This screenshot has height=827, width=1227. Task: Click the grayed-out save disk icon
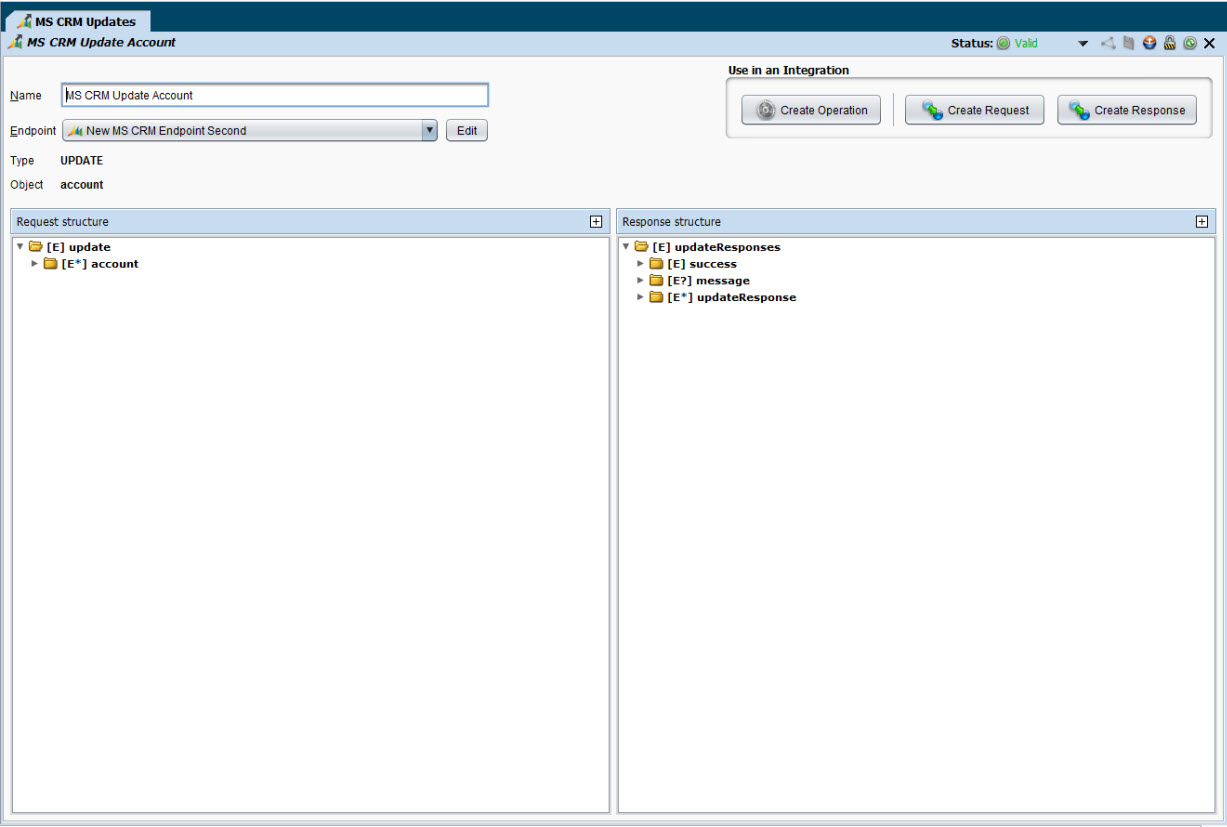point(1128,43)
